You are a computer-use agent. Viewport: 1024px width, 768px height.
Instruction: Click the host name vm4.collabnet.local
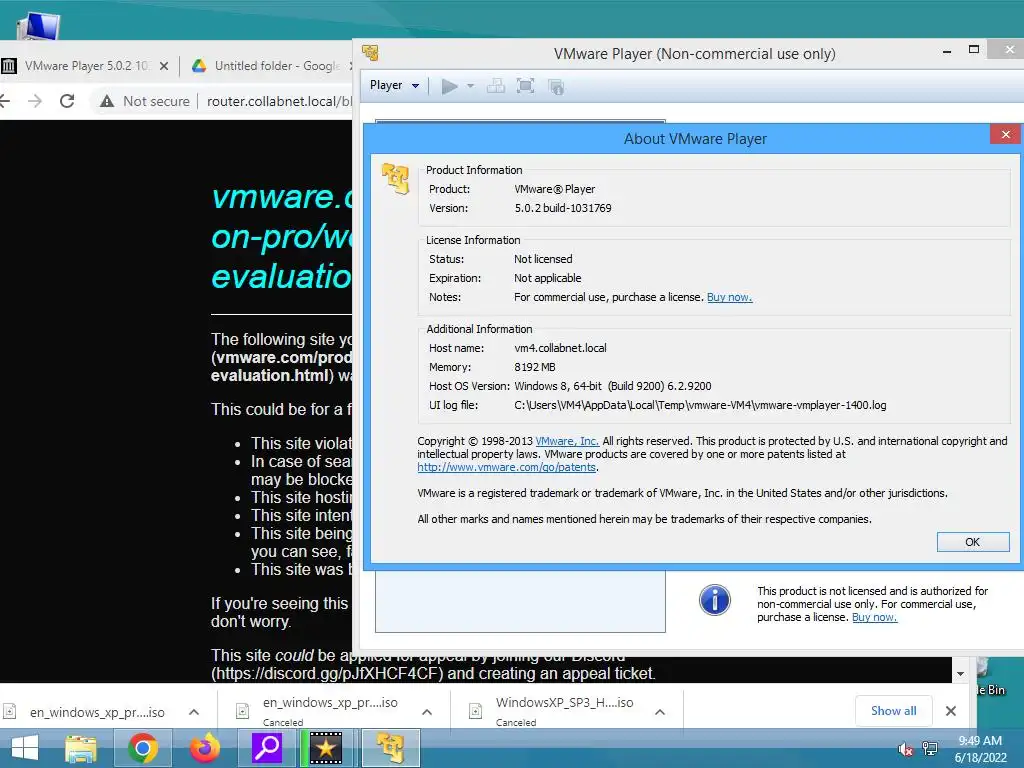(x=560, y=348)
